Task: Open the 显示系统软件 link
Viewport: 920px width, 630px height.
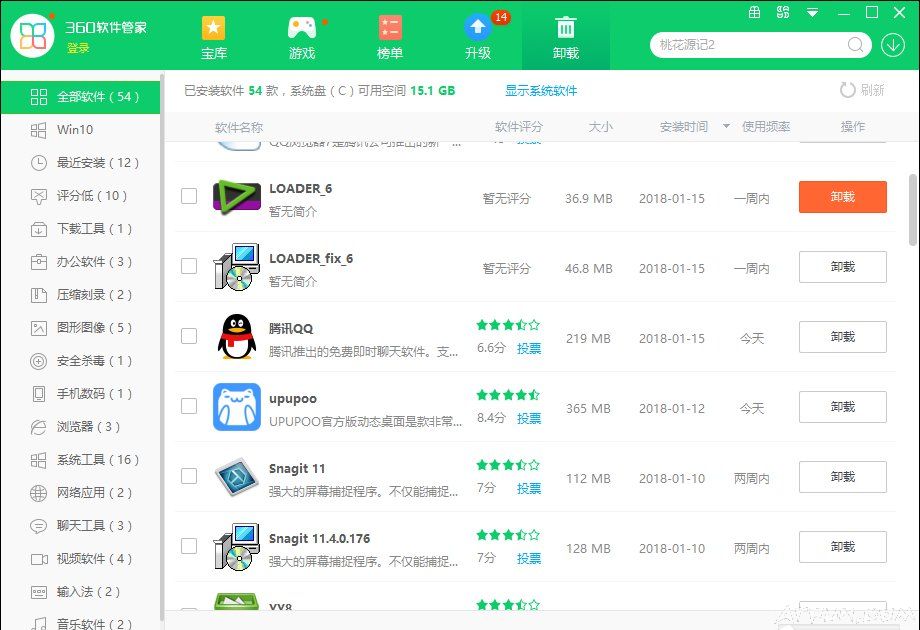Action: click(x=539, y=90)
